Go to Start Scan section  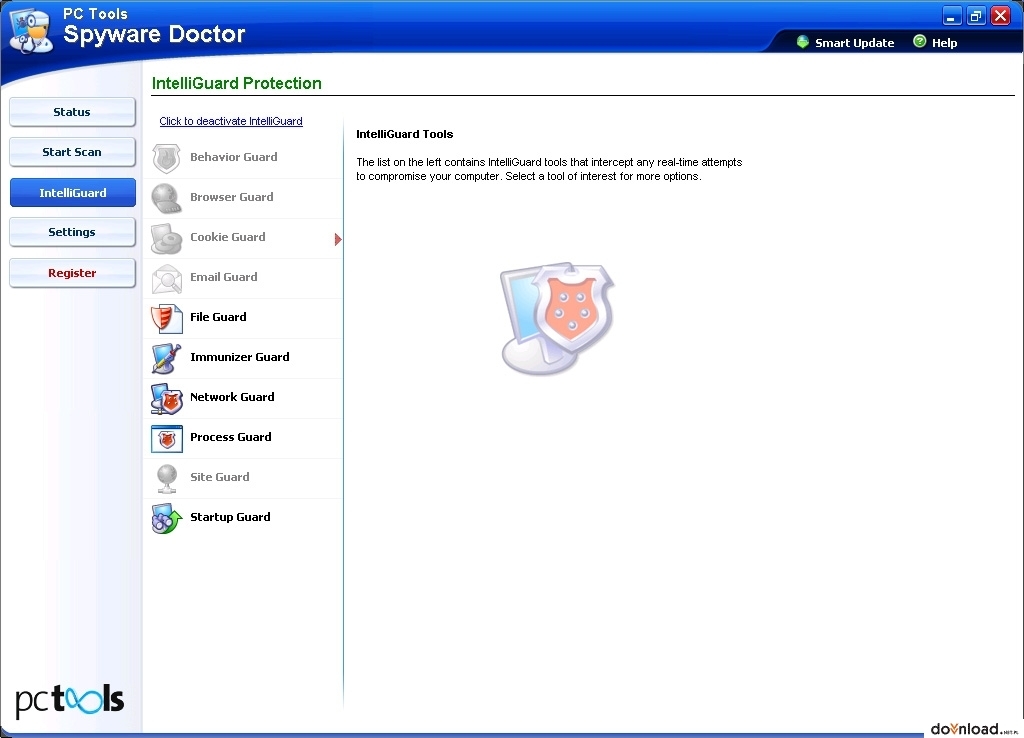(x=72, y=152)
